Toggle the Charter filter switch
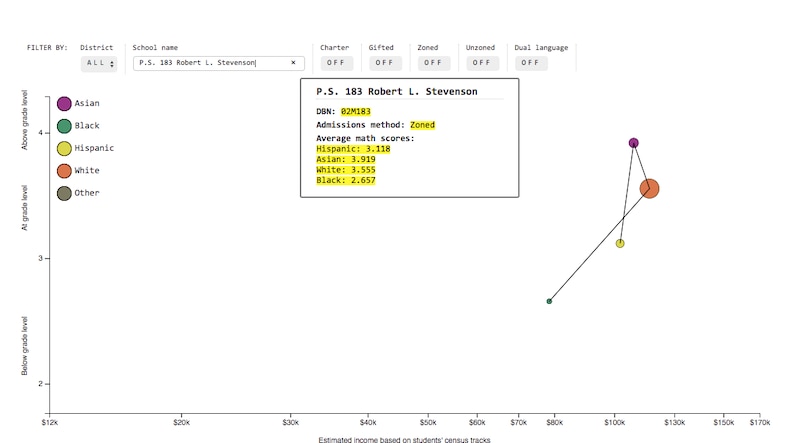 tap(334, 63)
